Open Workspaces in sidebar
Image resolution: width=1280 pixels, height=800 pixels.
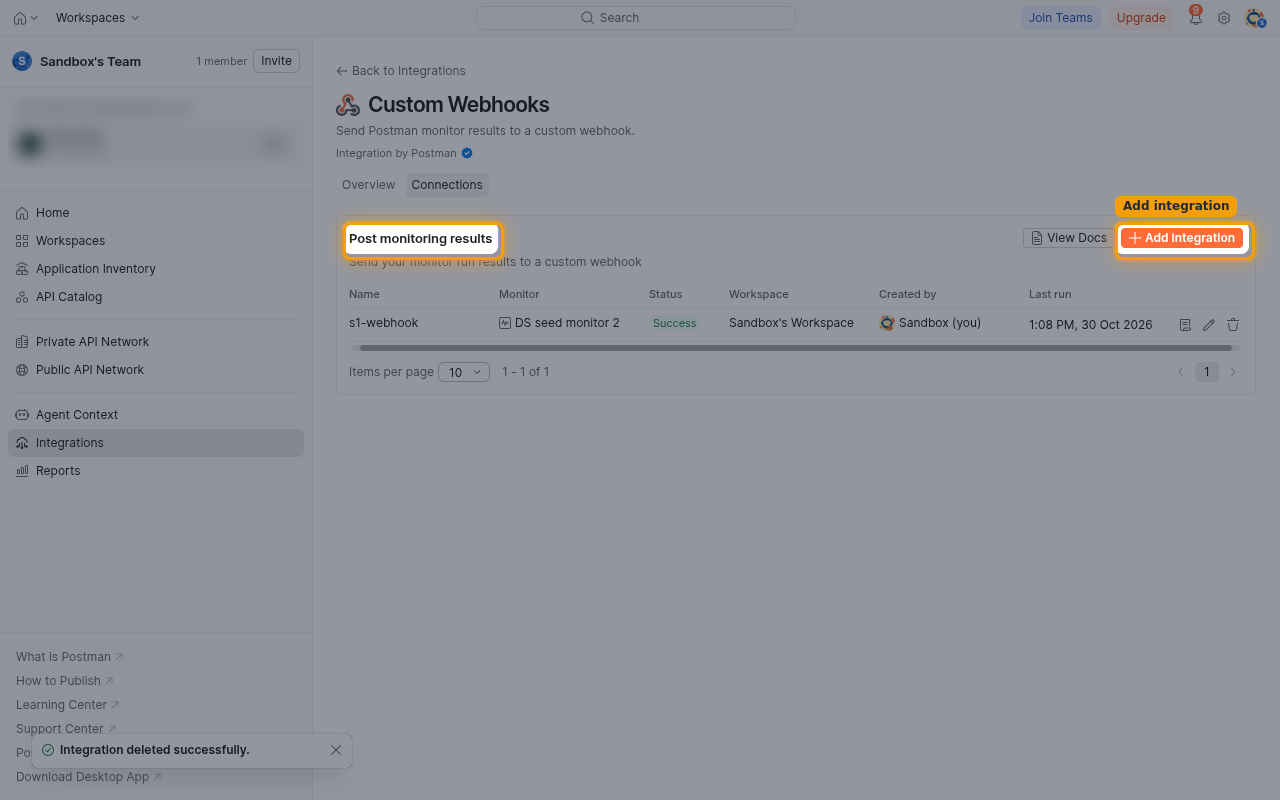[156, 241]
